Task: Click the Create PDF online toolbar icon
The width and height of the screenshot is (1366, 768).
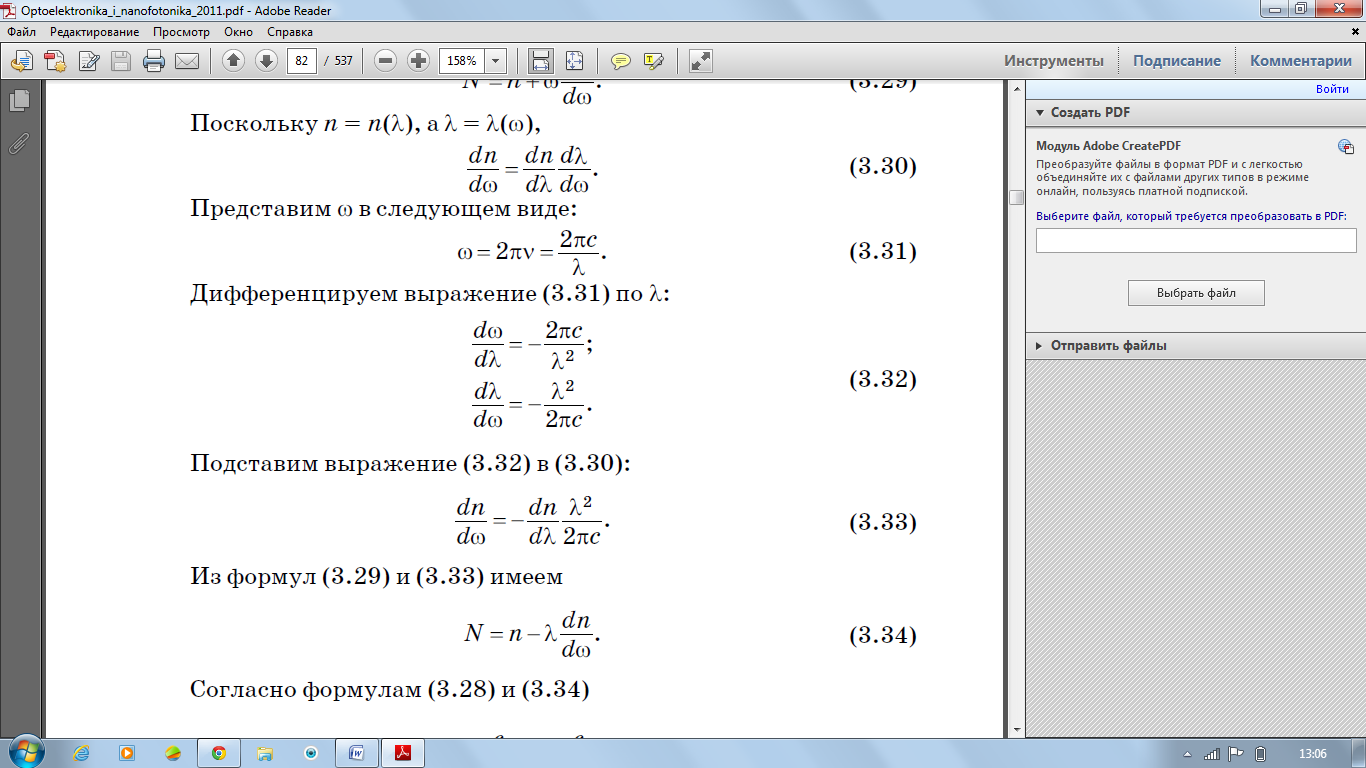Action: [55, 61]
